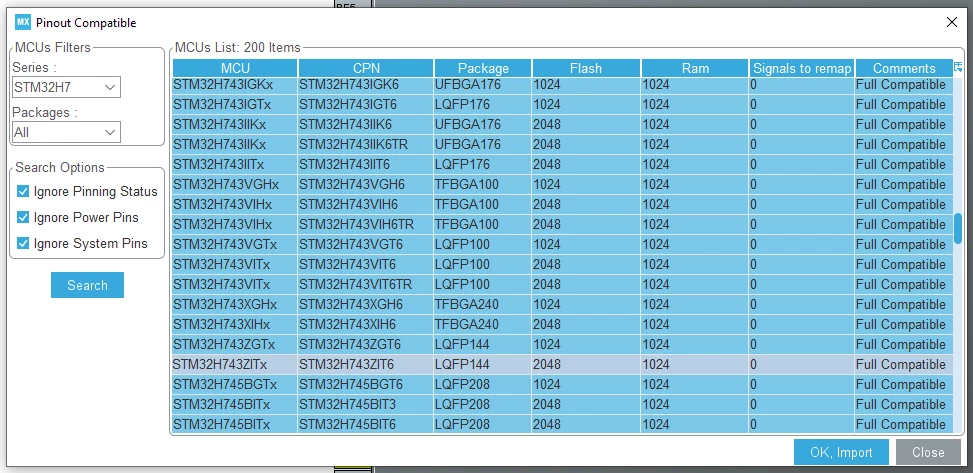Viewport: 973px width, 473px height.
Task: Click the Close button at bottom right
Action: pyautogui.click(x=928, y=453)
